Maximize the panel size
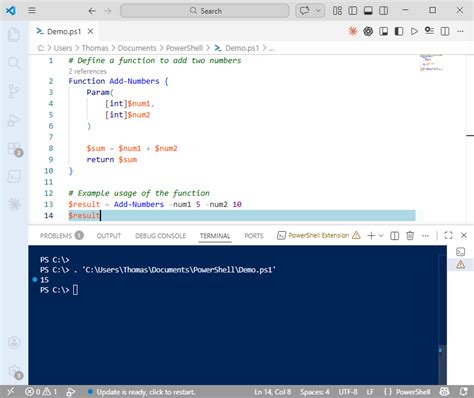Screen dimensions: 474x398 (x=448, y=235)
